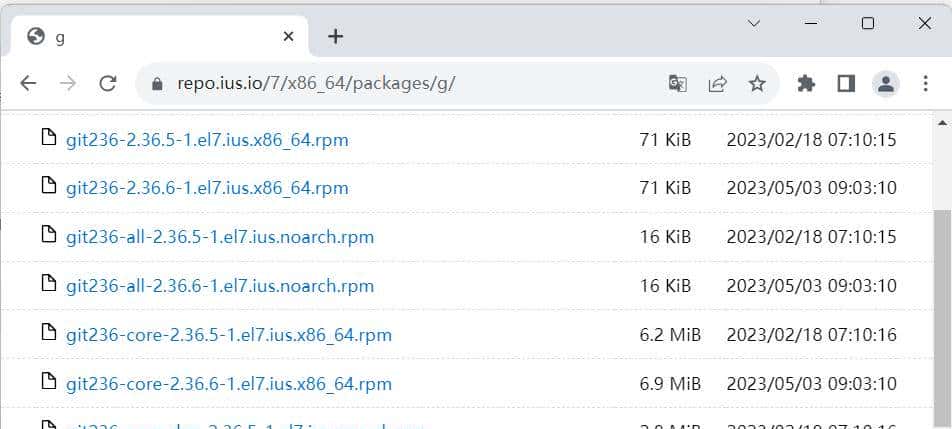
Task: Download git236-2.36.5-1.el7.ius.x86_64.rpm
Action: (x=207, y=140)
